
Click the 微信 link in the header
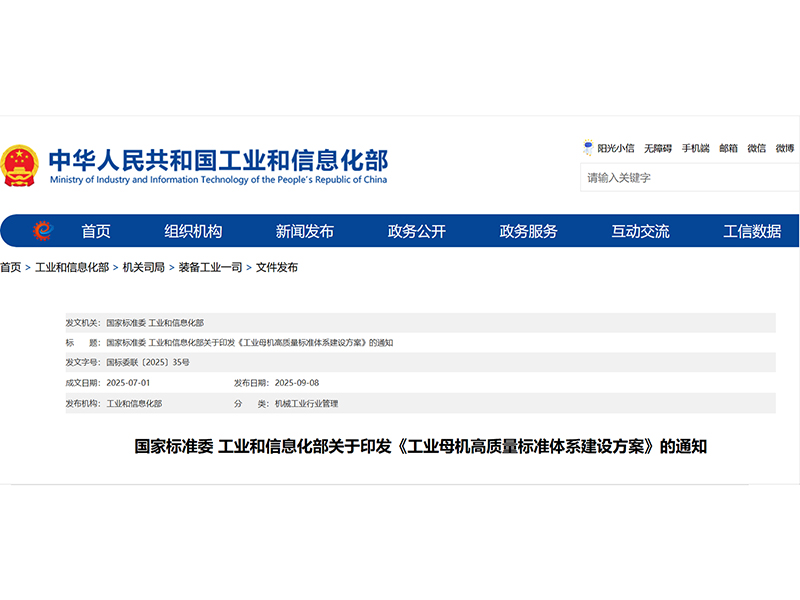[x=757, y=148]
